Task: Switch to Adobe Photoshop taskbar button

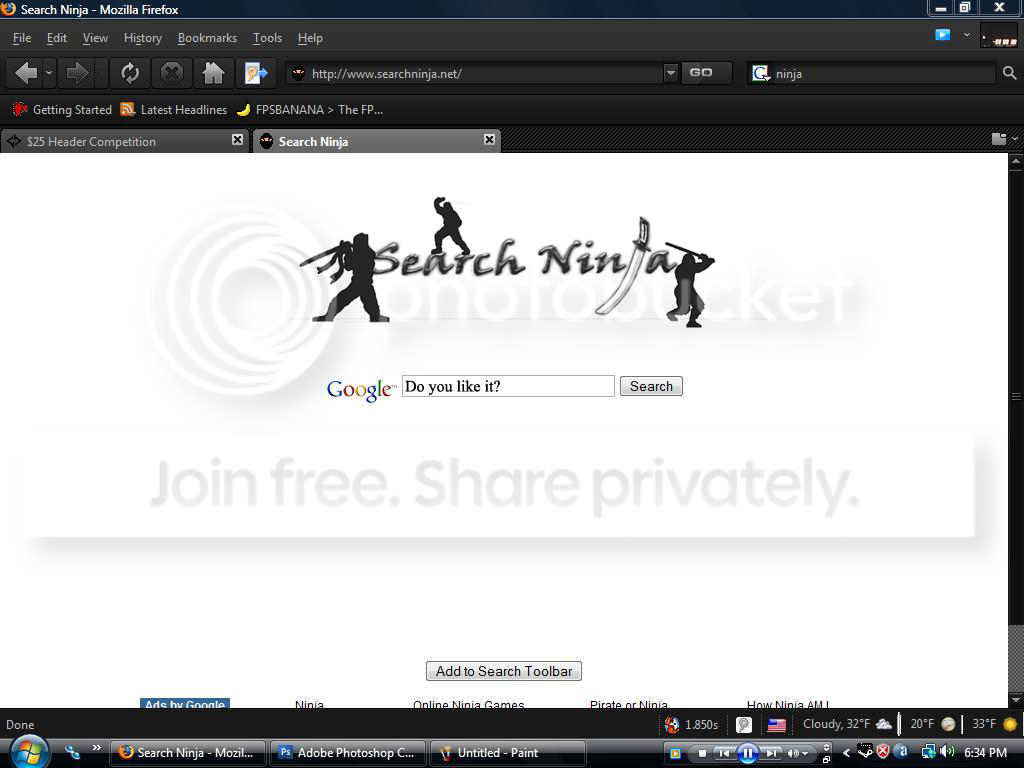Action: coord(348,753)
